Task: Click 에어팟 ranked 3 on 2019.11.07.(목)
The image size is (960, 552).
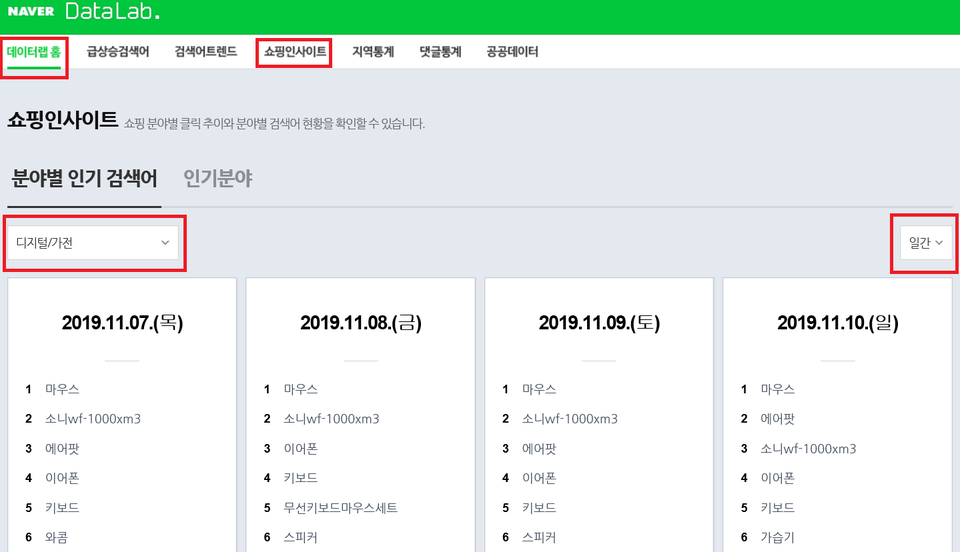Action: tap(62, 449)
